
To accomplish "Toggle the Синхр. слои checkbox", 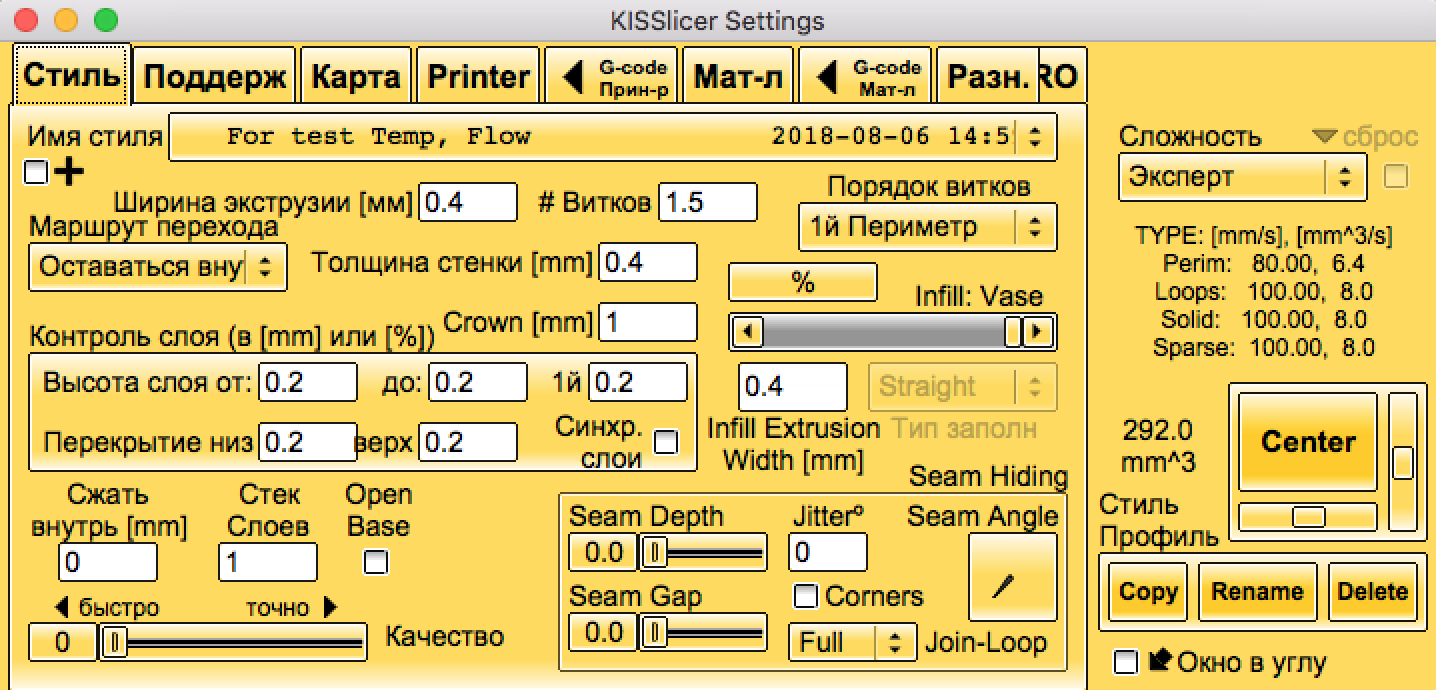I will pos(664,441).
